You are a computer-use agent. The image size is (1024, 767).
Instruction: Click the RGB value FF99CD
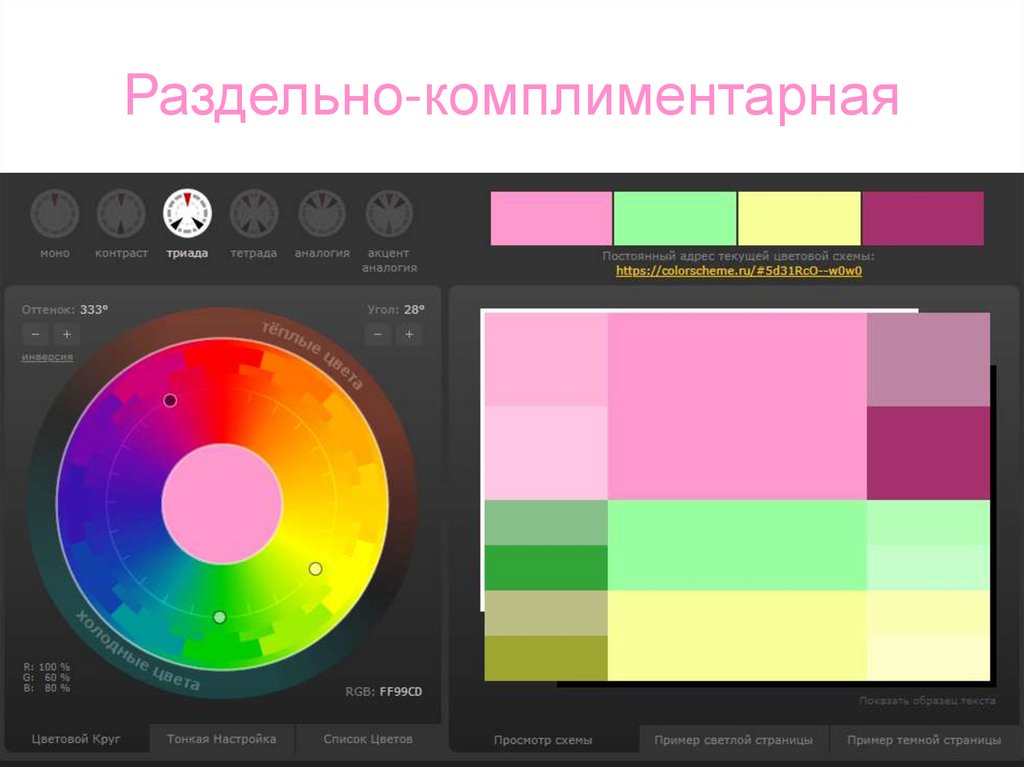point(401,692)
